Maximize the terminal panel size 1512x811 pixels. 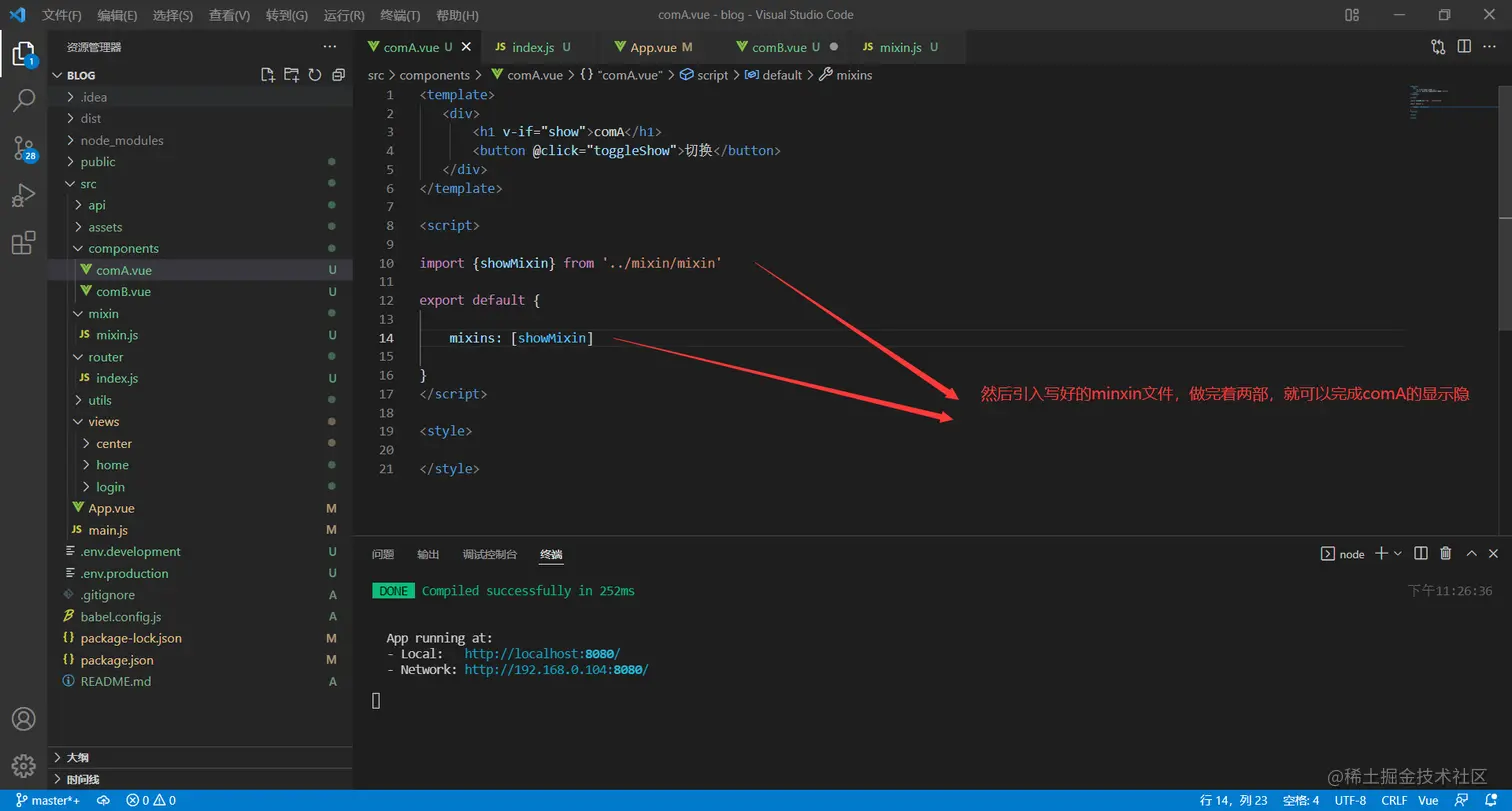coord(1471,553)
